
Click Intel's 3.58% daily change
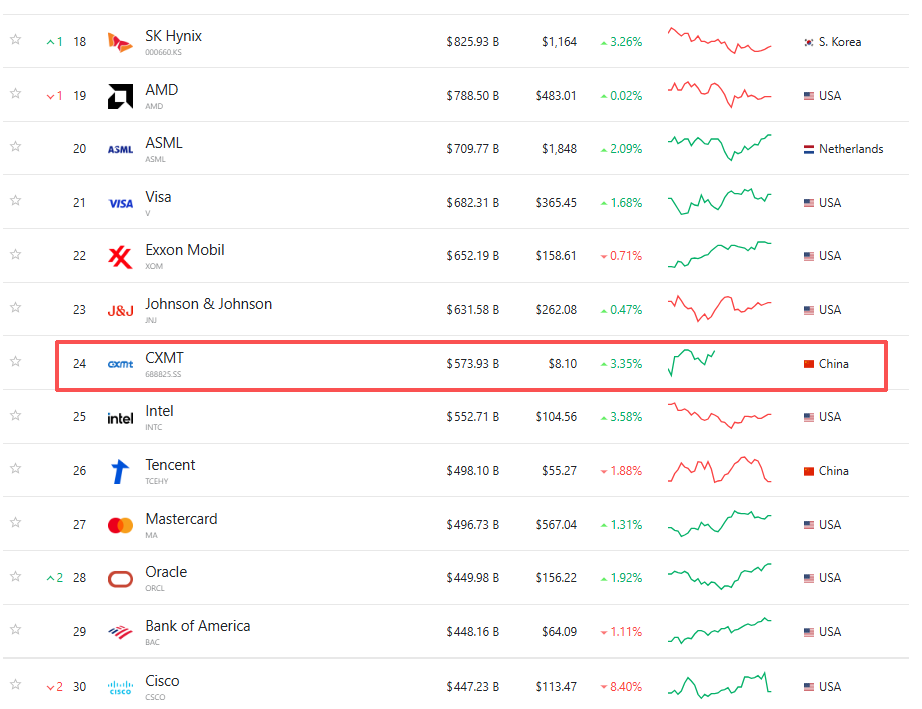point(621,417)
